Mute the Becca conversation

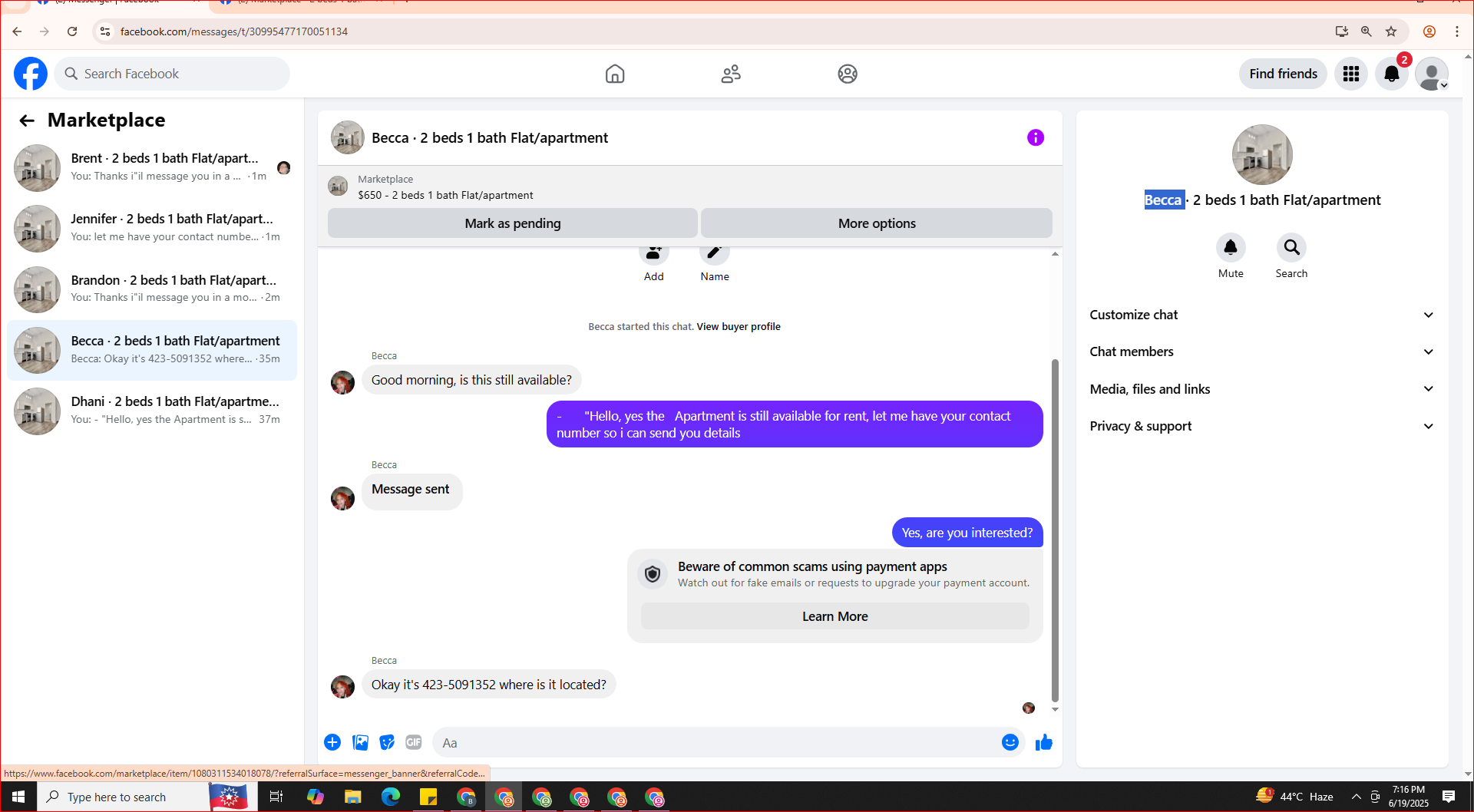click(1231, 247)
